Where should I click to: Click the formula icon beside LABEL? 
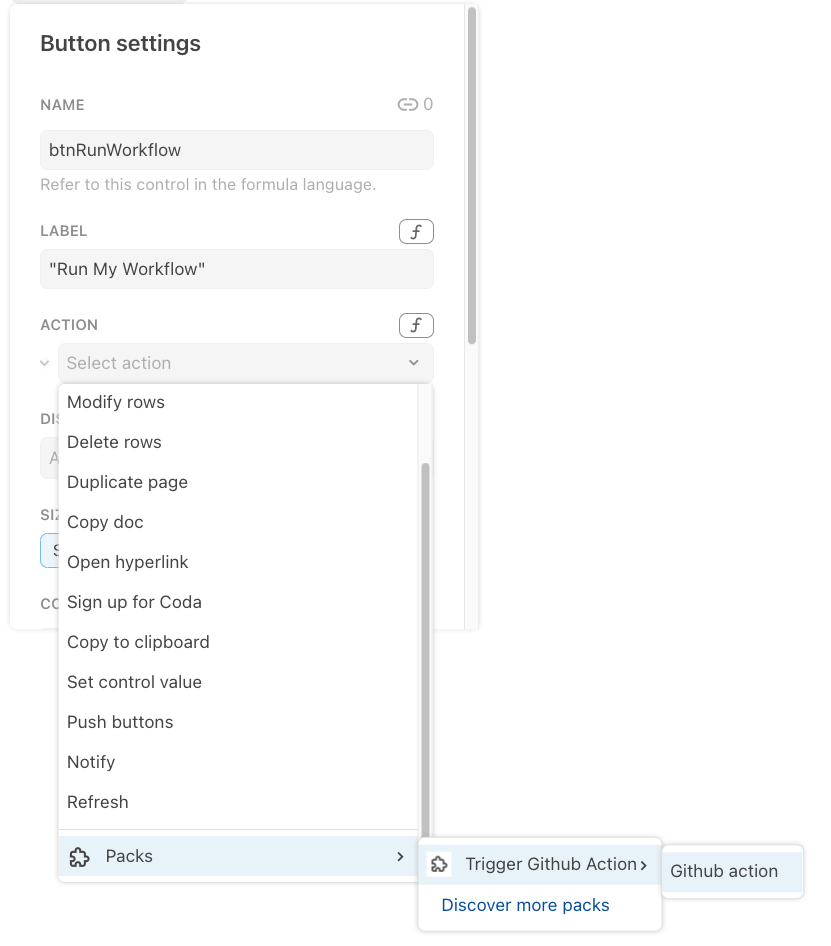(416, 232)
